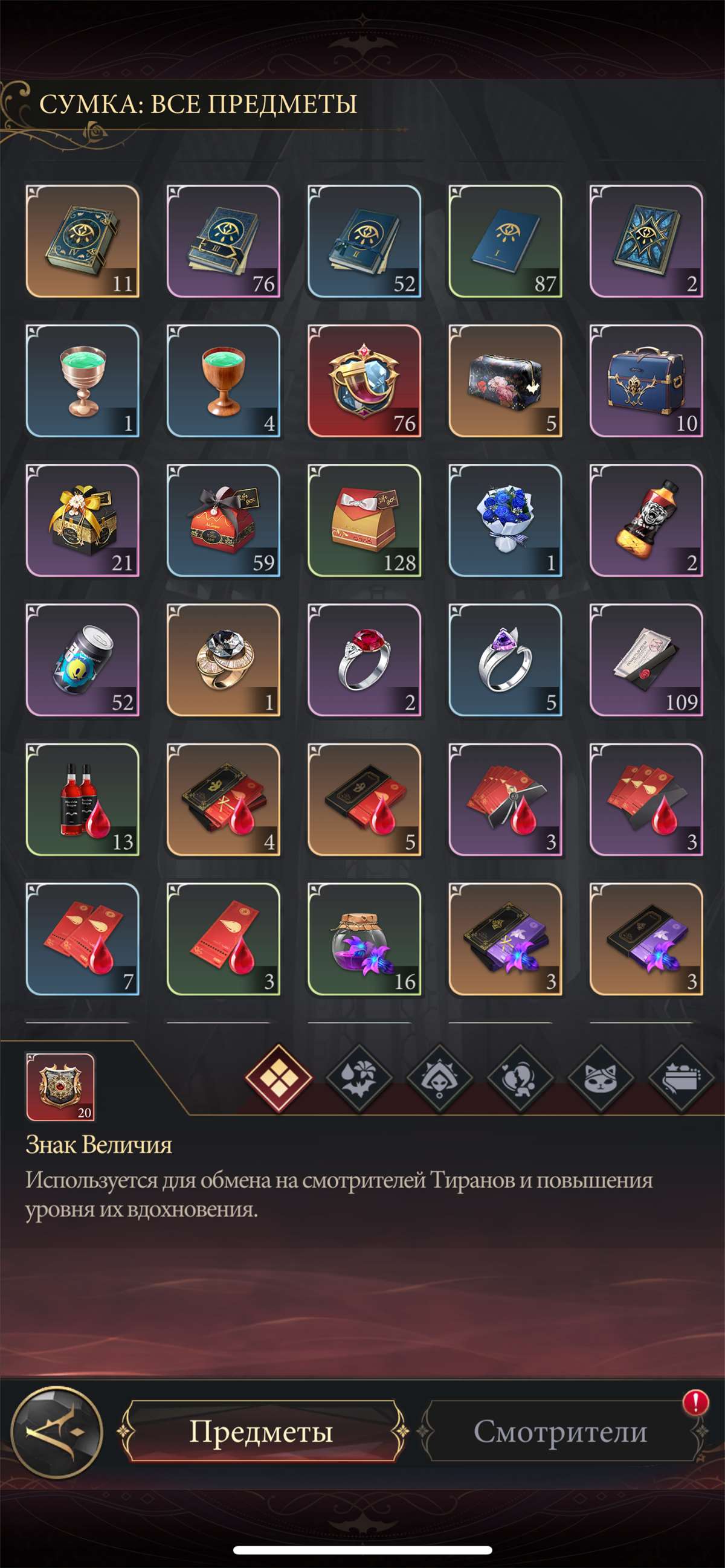Screen dimensions: 725x1568
Task: Switch to the Предметы tab
Action: tap(262, 1431)
